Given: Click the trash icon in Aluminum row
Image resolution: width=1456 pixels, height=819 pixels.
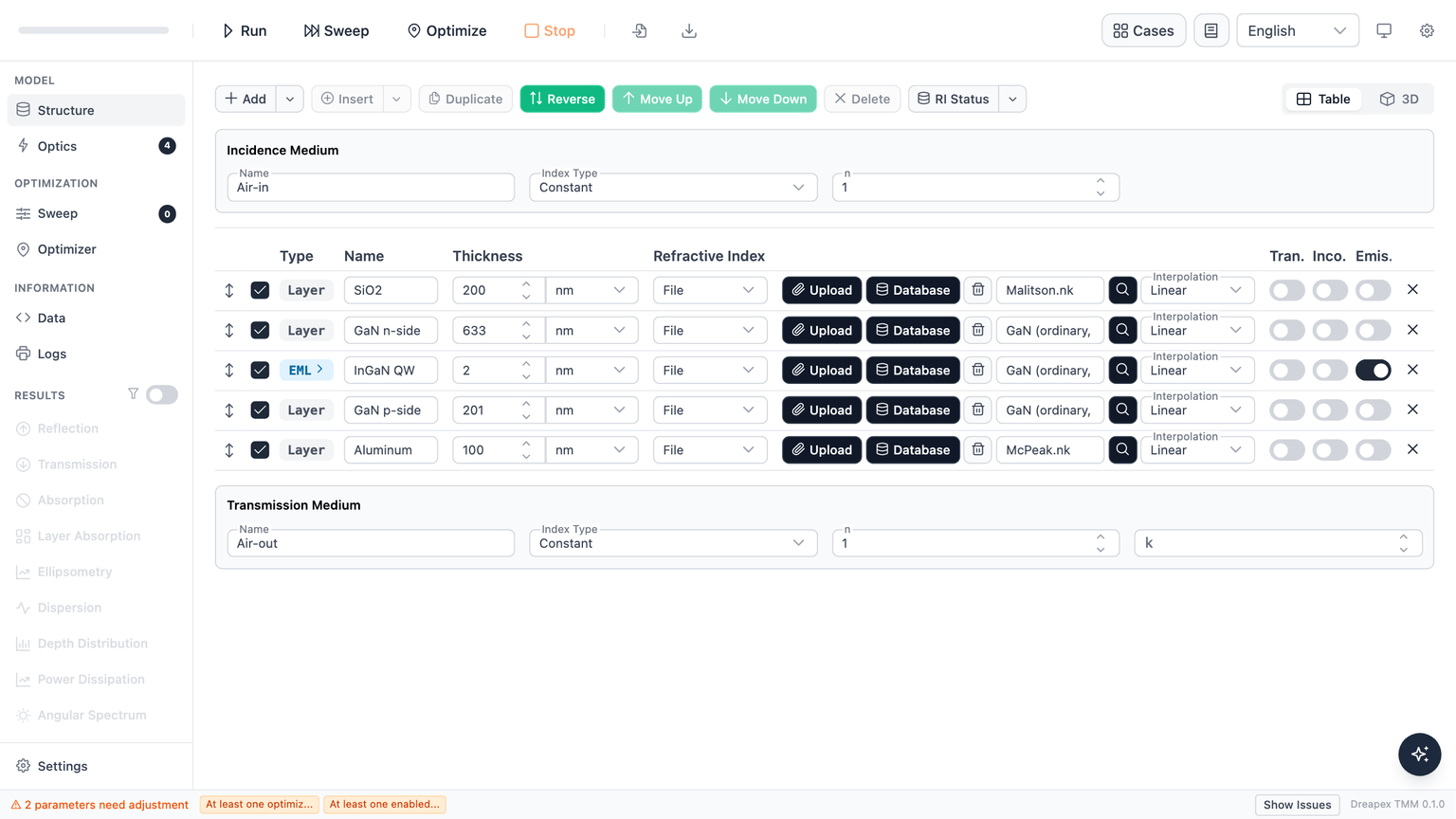Looking at the screenshot, I should 977,449.
